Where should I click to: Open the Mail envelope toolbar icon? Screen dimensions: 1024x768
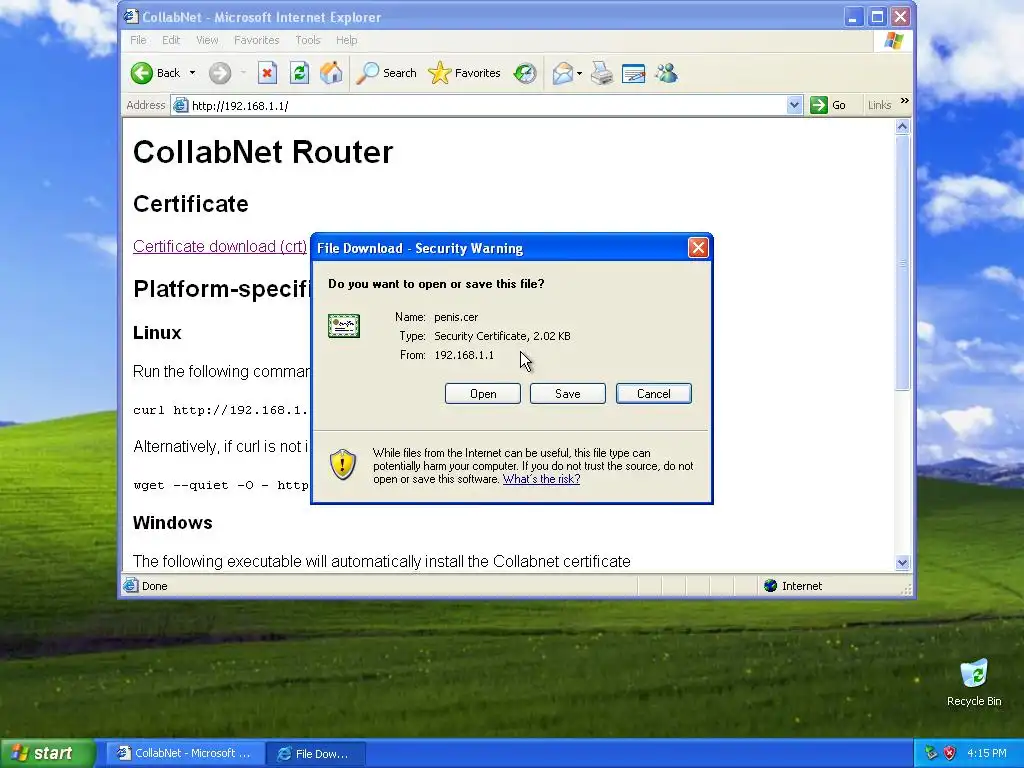click(562, 73)
